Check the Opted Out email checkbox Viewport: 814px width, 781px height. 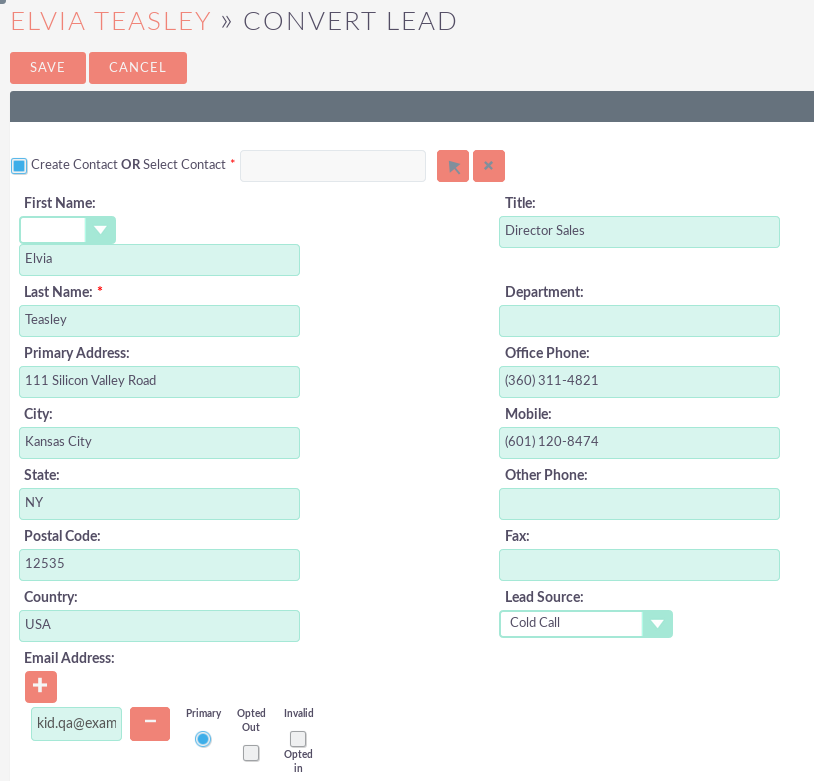click(251, 753)
